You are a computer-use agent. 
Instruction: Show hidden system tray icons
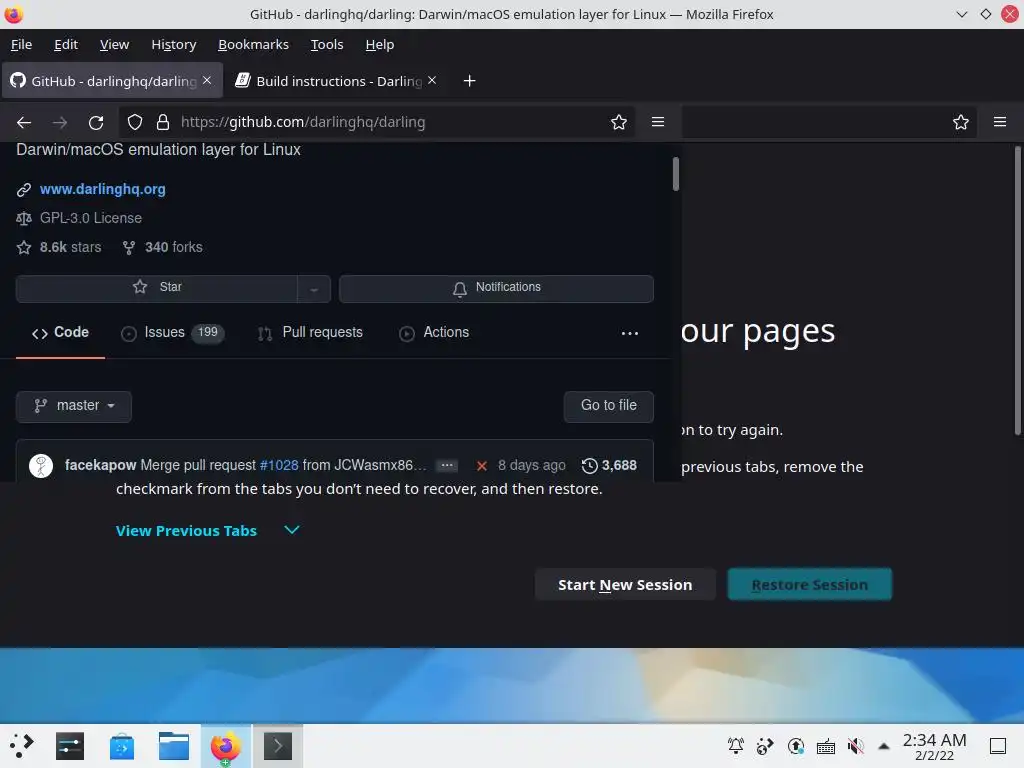click(x=884, y=746)
